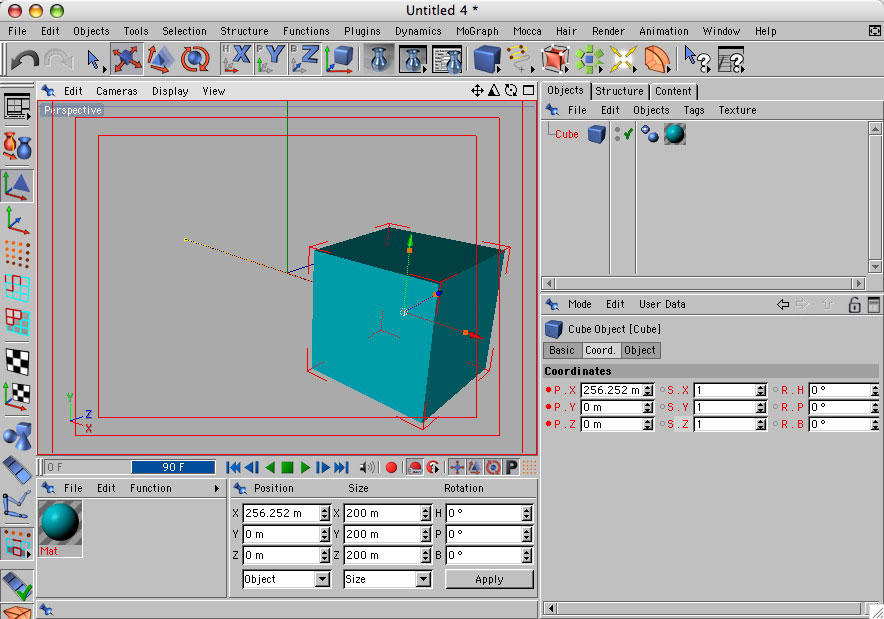Select the Mat material thumbnail
884x619 pixels.
[x=60, y=523]
